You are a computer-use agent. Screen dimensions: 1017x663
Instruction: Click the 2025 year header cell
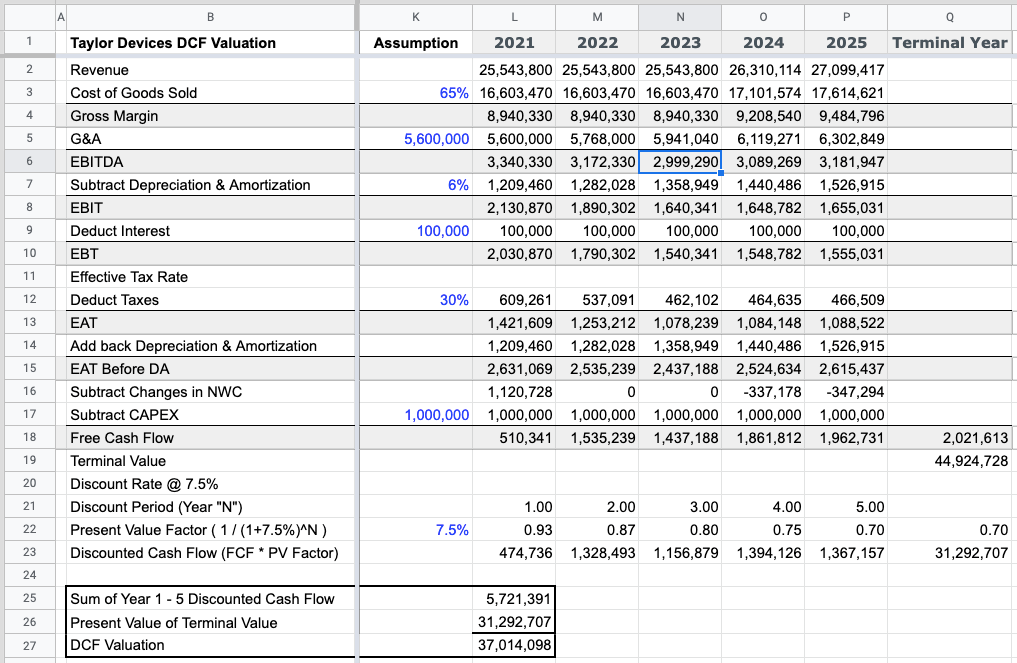pos(846,43)
